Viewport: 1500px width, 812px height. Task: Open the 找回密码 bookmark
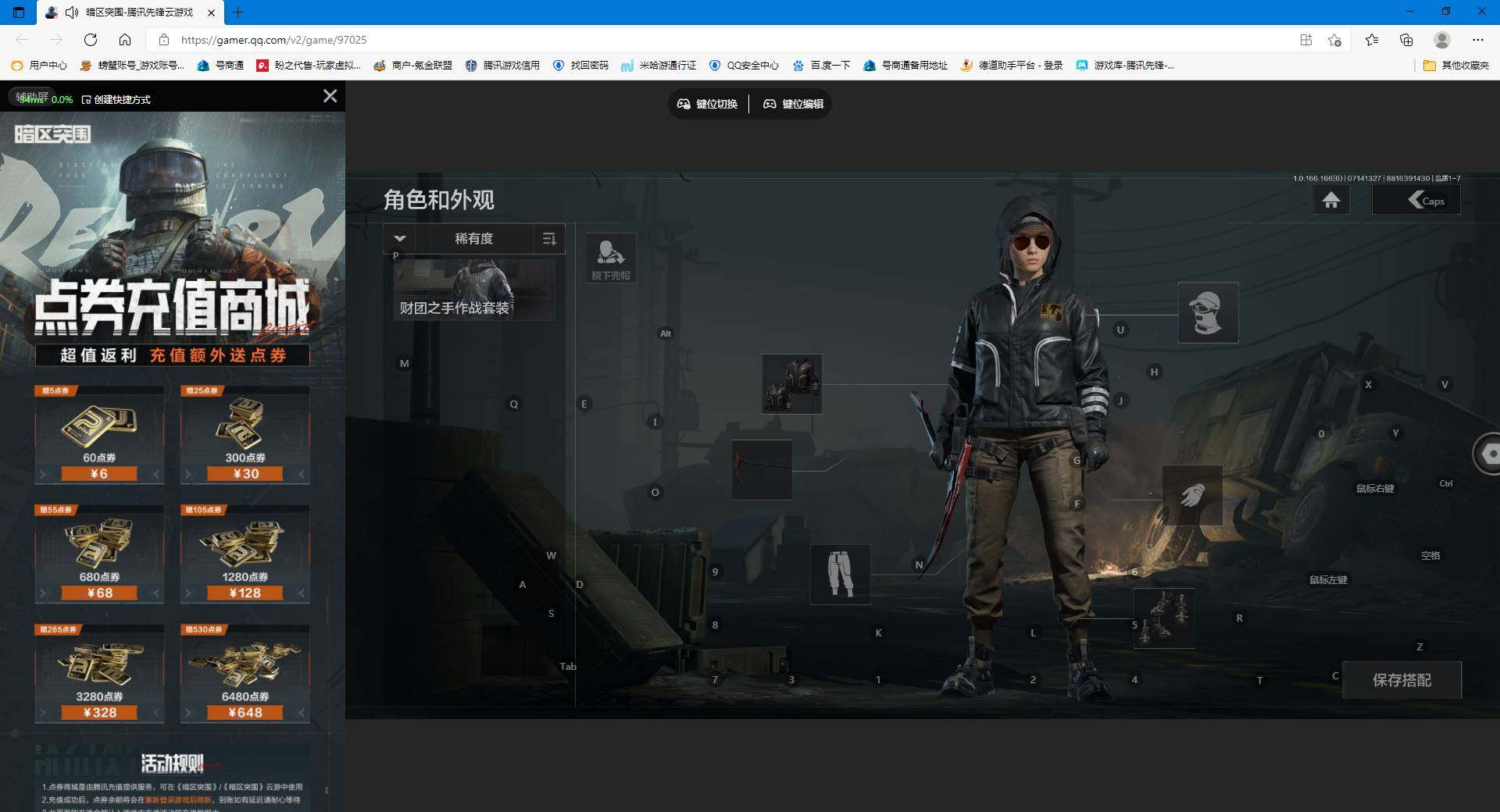pyautogui.click(x=580, y=66)
